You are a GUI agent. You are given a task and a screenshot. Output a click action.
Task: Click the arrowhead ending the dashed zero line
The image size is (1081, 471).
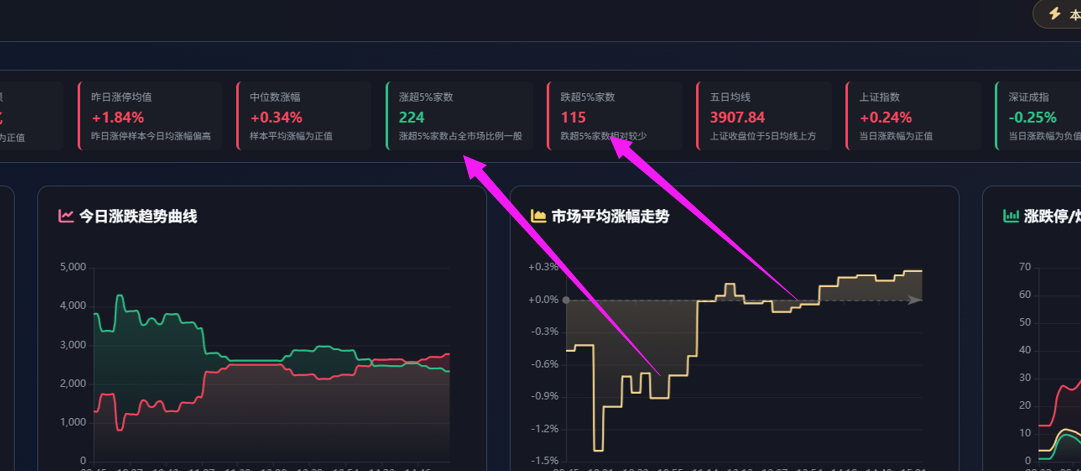(x=915, y=300)
